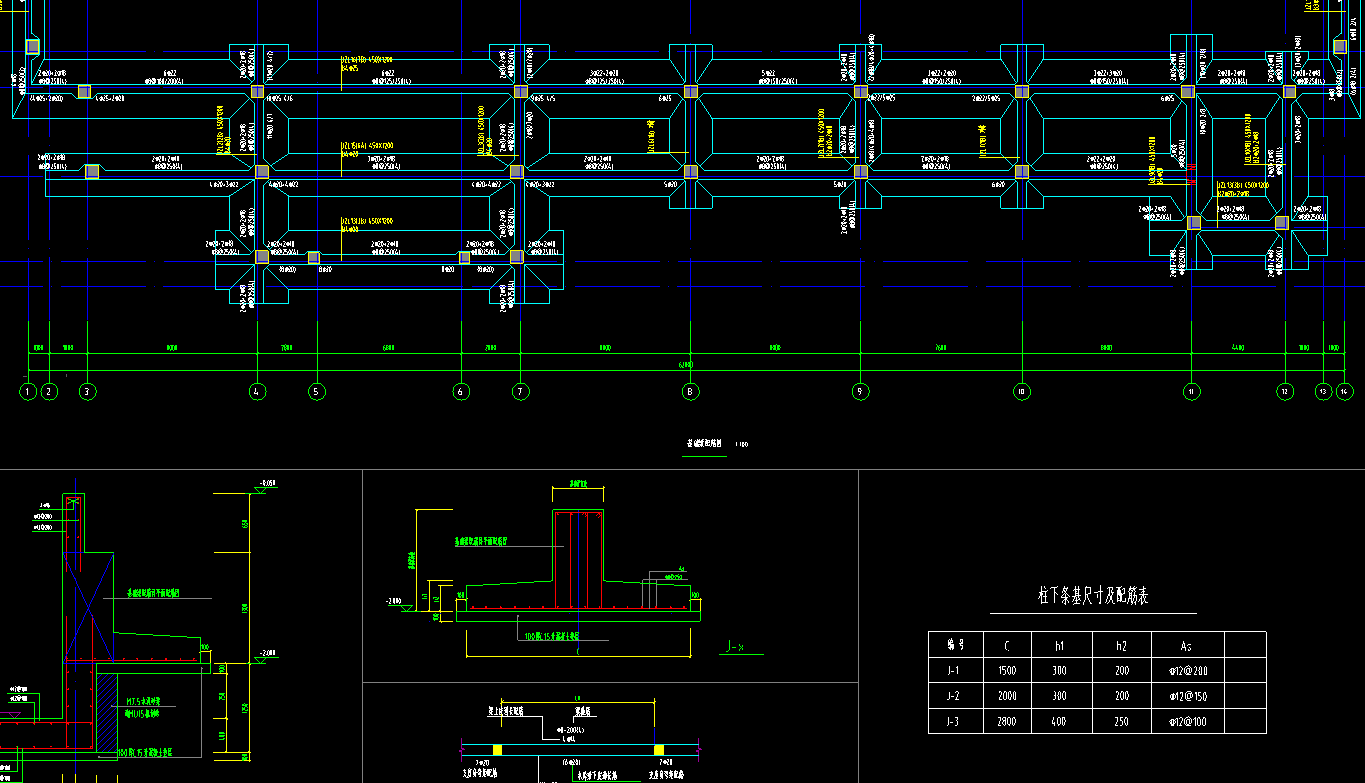Click the Φ12@150 rebar cell
Image resolution: width=1365 pixels, height=783 pixels.
click(x=1188, y=696)
